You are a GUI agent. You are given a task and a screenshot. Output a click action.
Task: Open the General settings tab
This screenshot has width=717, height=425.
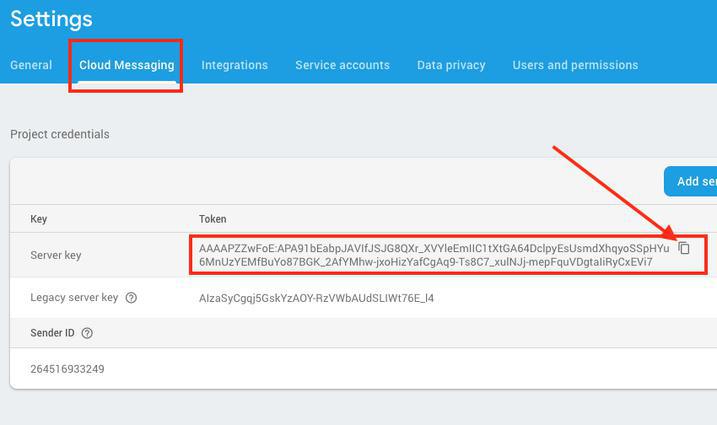click(x=31, y=65)
